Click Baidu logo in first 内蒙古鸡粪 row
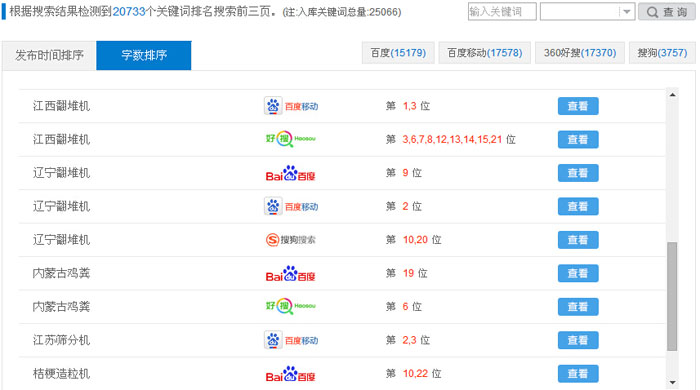This screenshot has height=390, width=700. pyautogui.click(x=291, y=274)
